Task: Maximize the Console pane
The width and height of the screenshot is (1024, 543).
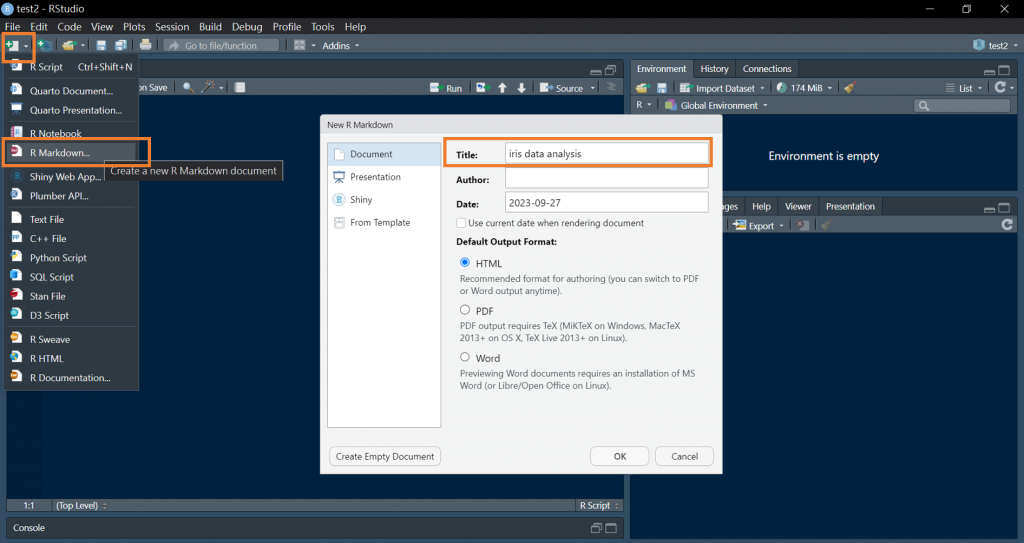Action: point(611,528)
